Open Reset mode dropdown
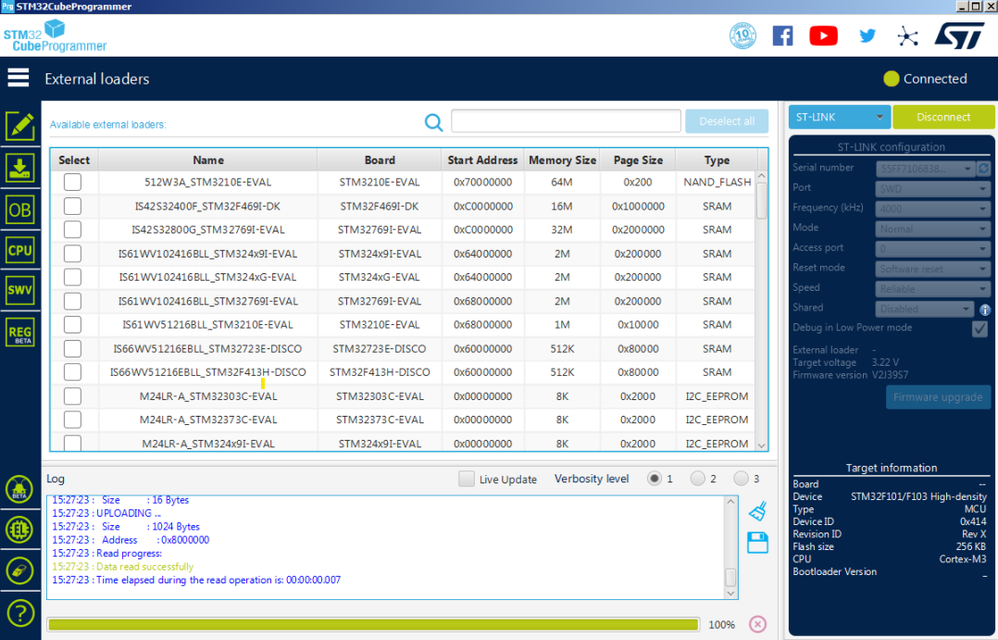Viewport: 998px width, 640px height. pos(932,269)
